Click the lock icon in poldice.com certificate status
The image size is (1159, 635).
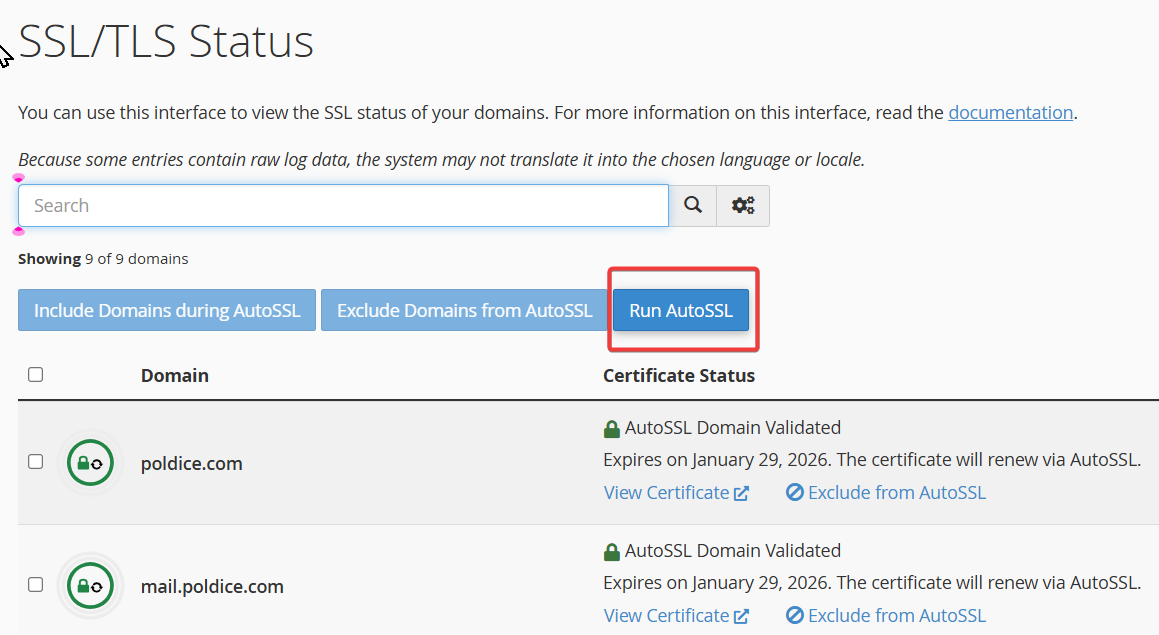(x=612, y=429)
